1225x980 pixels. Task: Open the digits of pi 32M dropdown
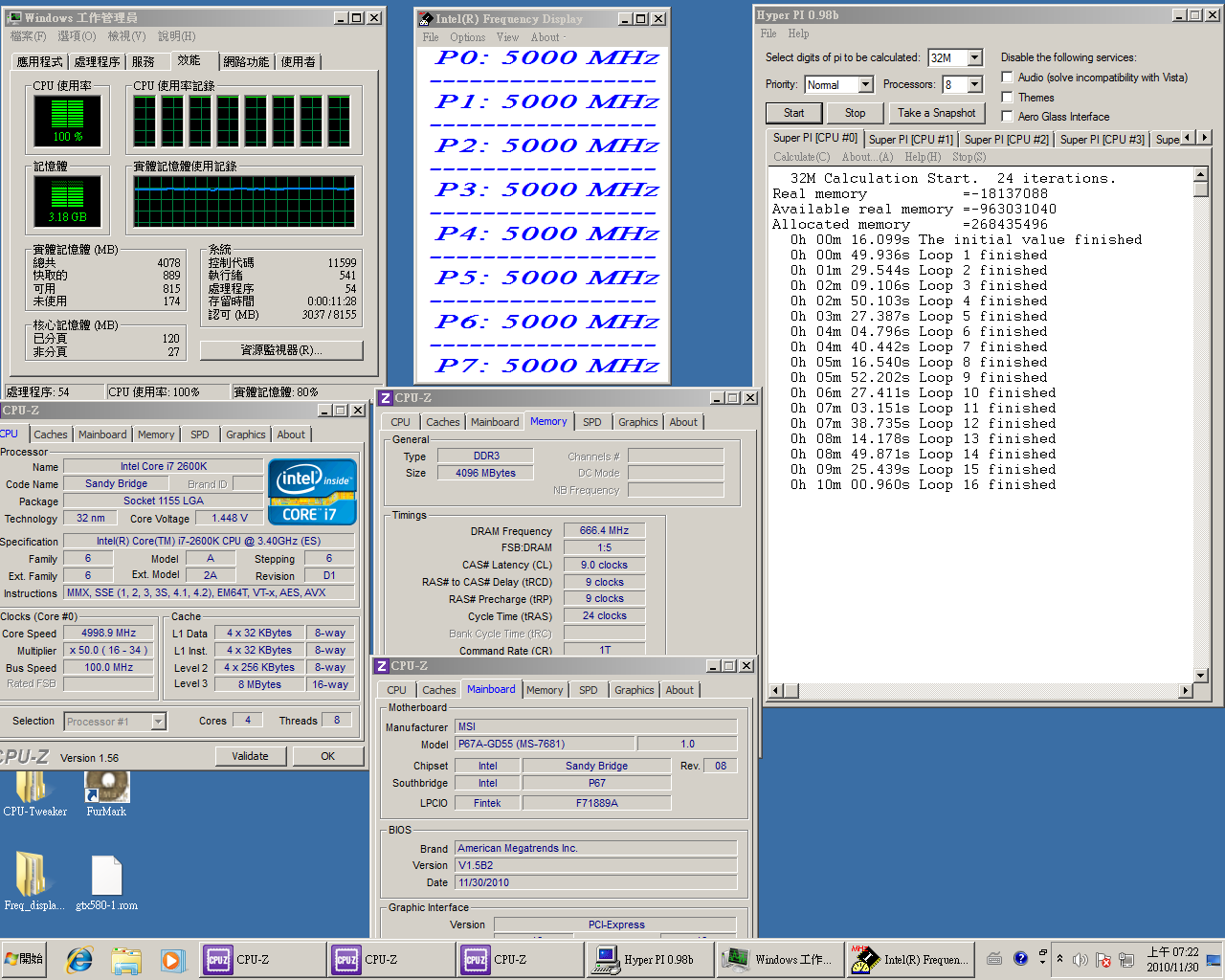coord(974,58)
